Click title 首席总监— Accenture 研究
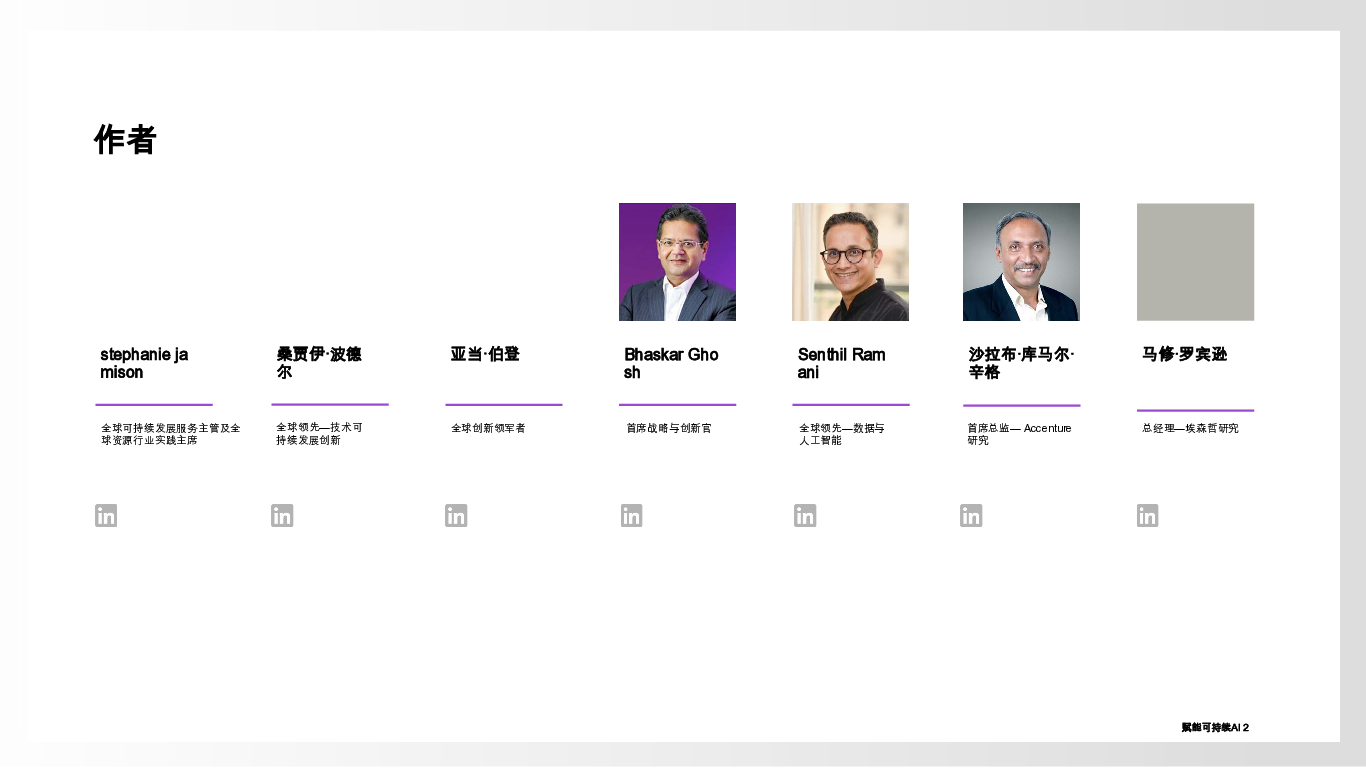The height and width of the screenshot is (768, 1366). [1019, 434]
